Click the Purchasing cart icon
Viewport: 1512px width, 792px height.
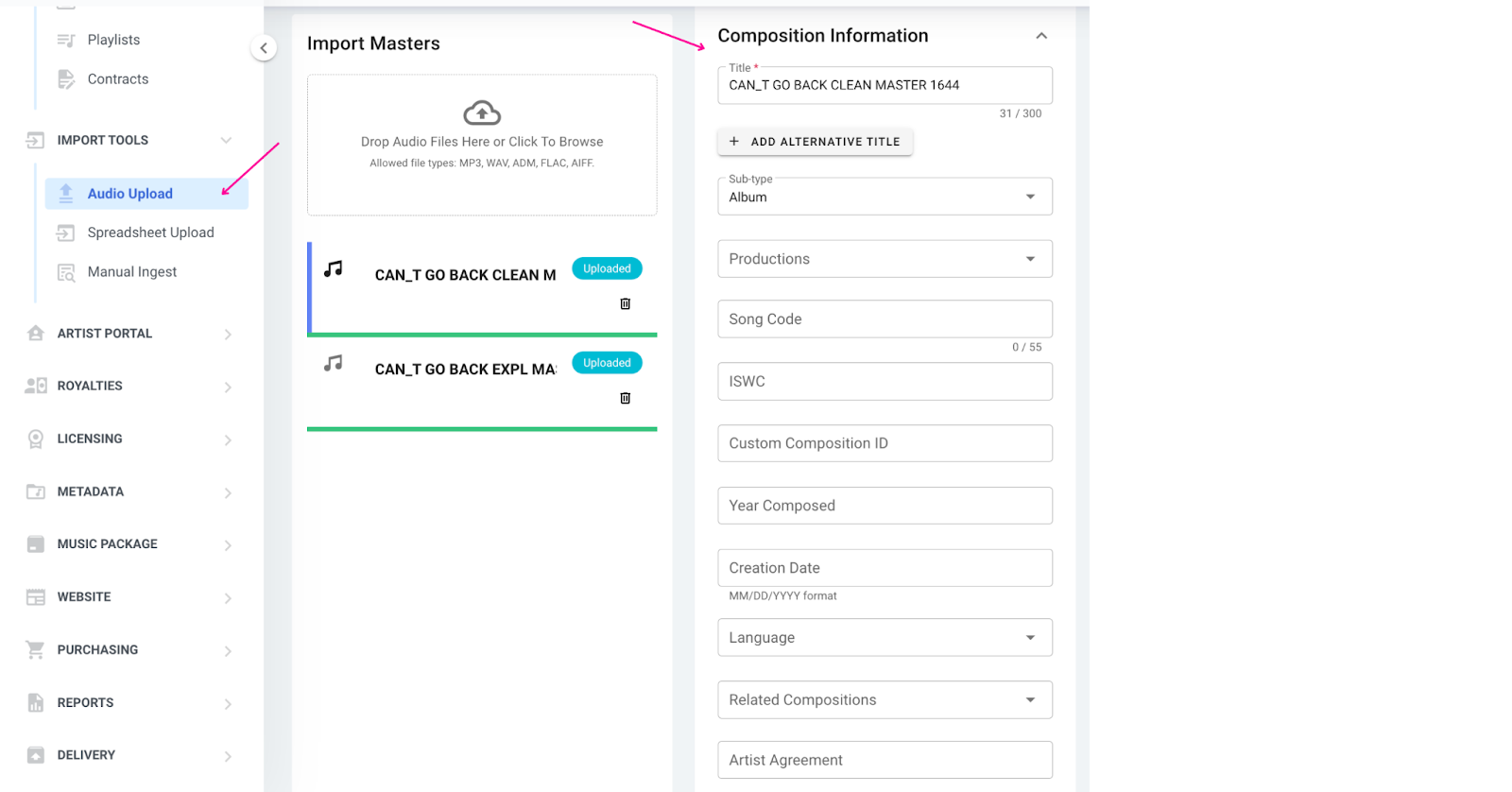pos(36,650)
